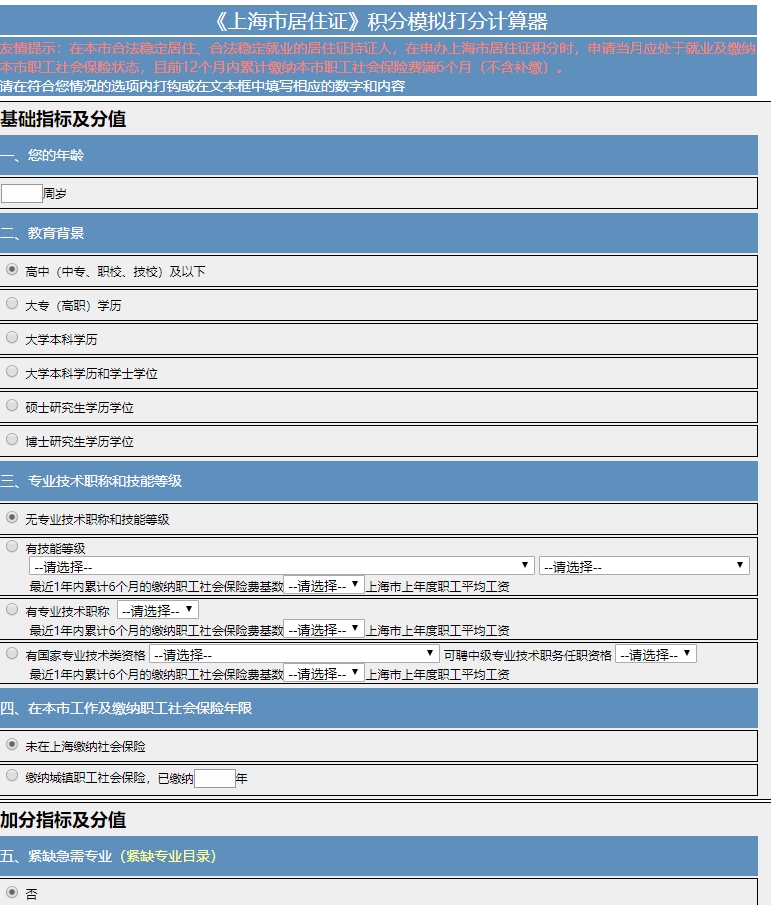The width and height of the screenshot is (771, 905).
Task: Select 大学本科学历 radio option
Action: click(12, 338)
